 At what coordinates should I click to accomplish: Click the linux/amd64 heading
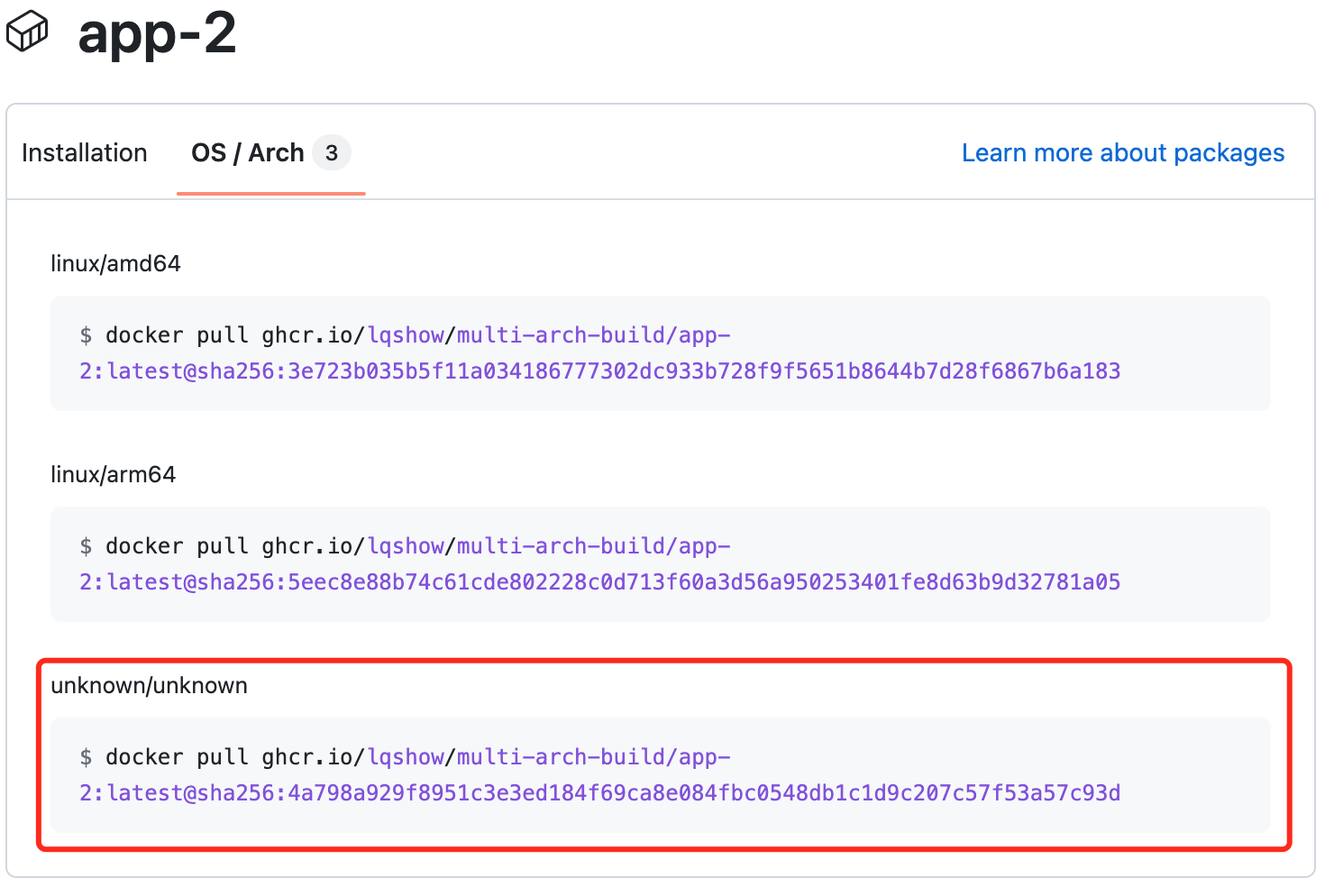coord(115,263)
